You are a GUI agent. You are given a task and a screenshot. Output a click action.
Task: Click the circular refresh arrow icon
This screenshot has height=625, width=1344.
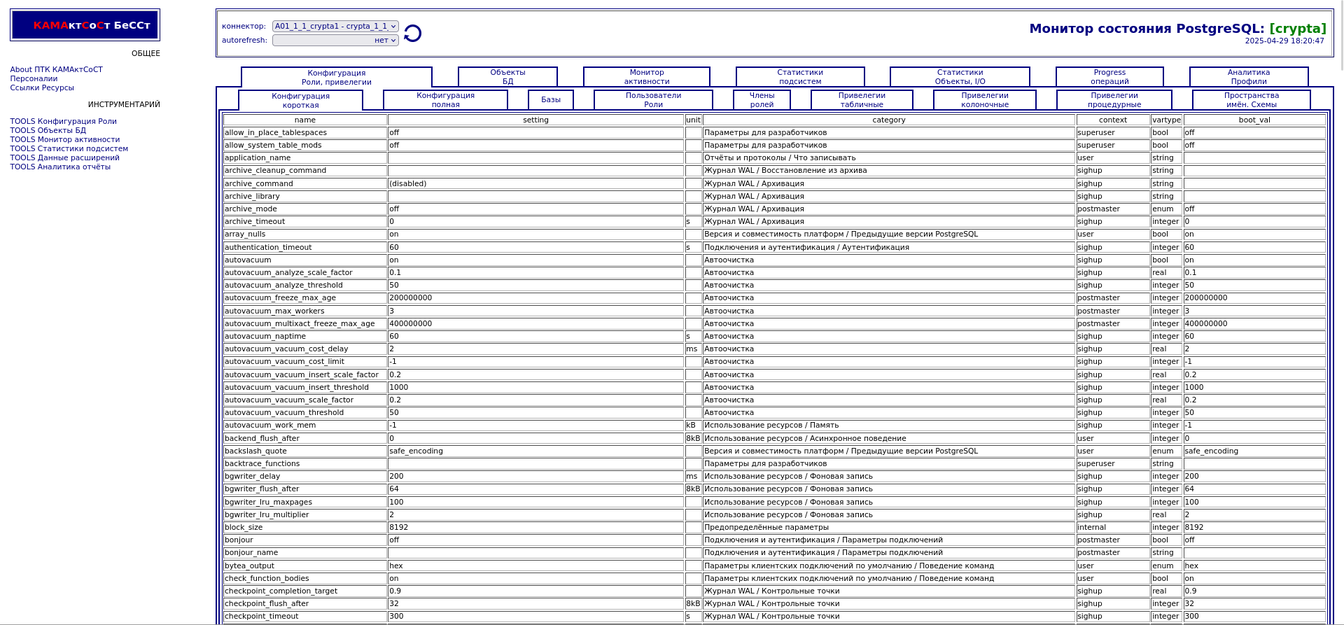click(412, 33)
